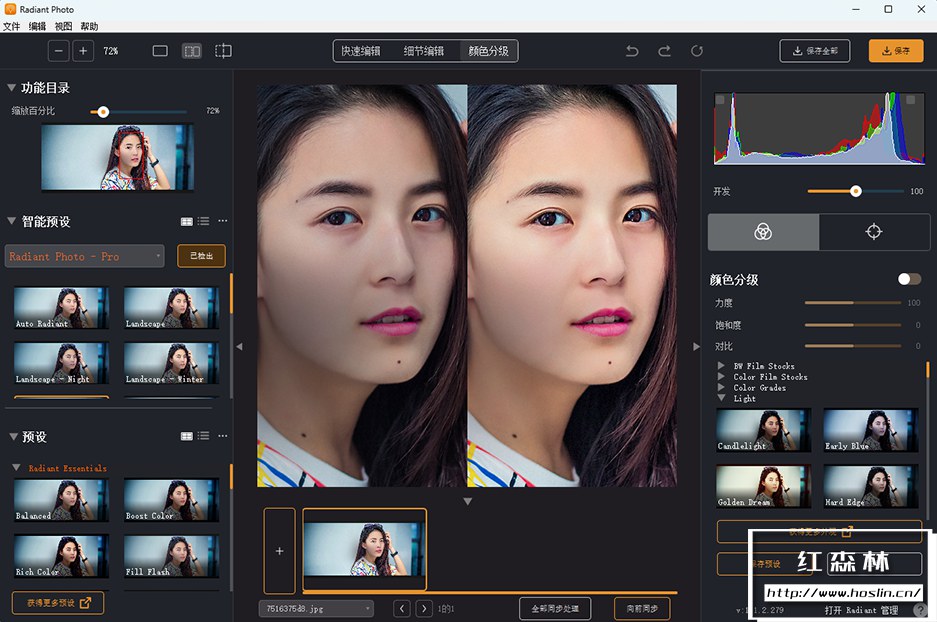
Task: Expand BW Film Stocks category
Action: pyautogui.click(x=721, y=366)
